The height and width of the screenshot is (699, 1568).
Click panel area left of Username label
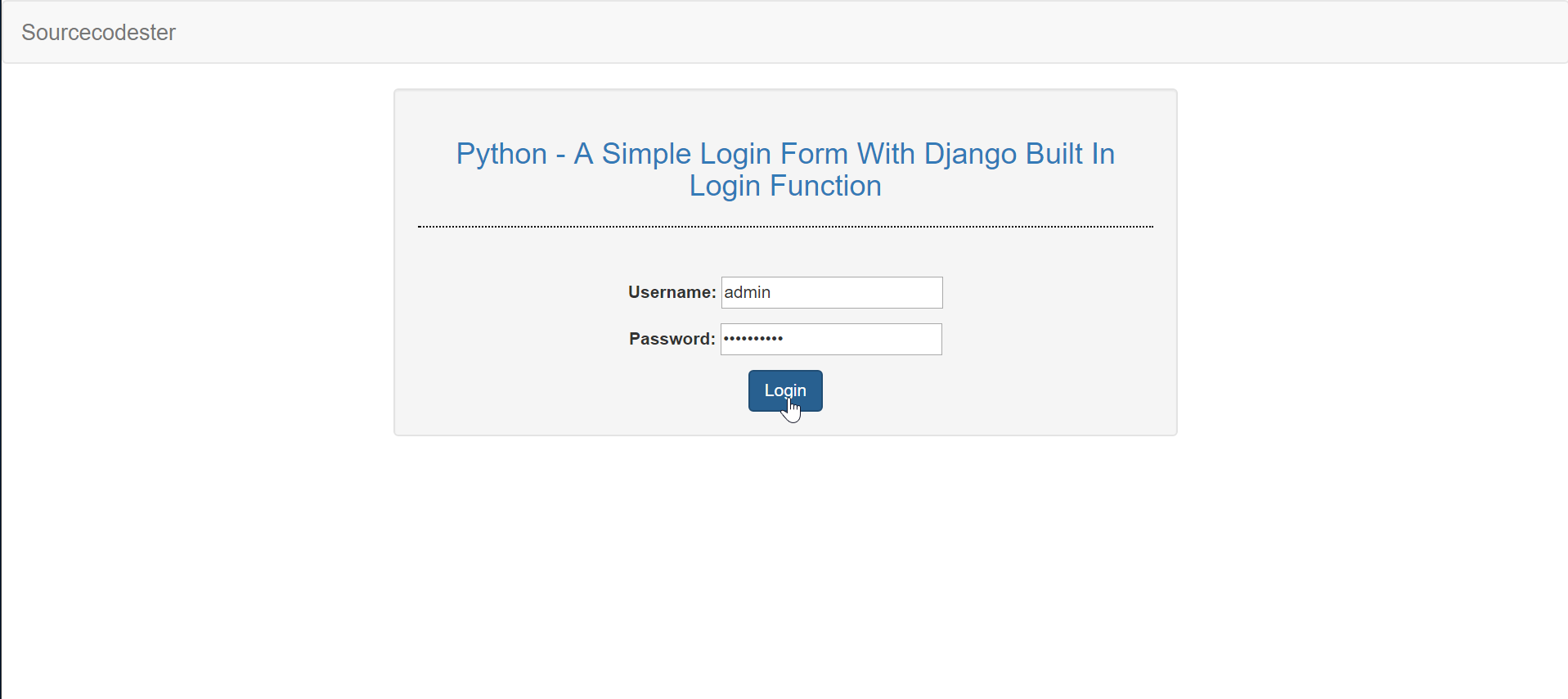[507, 292]
